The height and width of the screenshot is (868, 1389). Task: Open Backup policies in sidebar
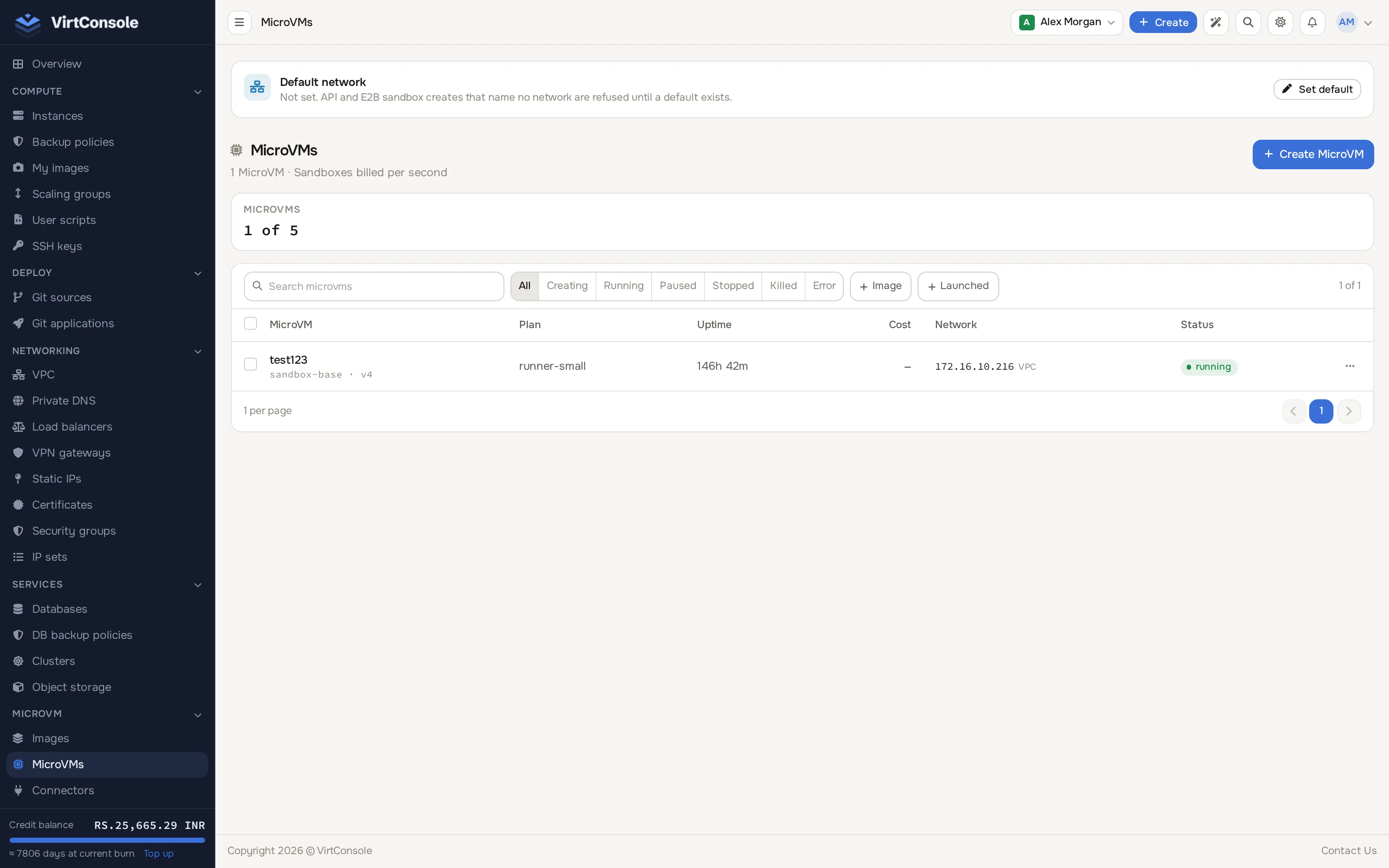(x=107, y=142)
